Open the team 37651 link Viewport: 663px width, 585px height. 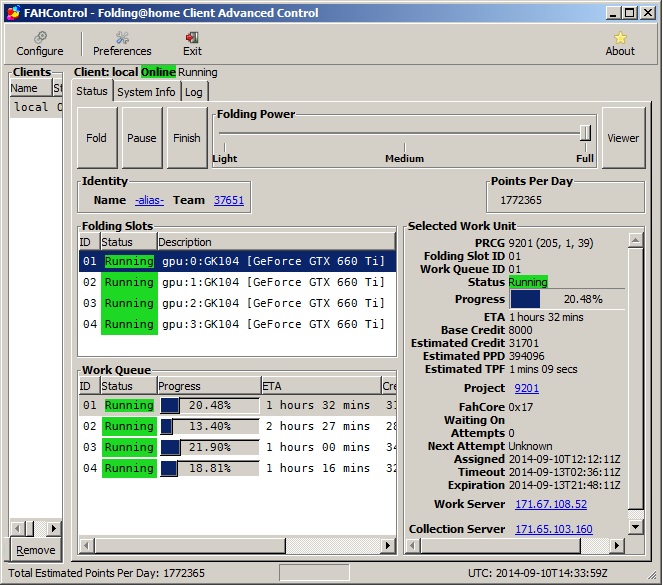(x=229, y=200)
